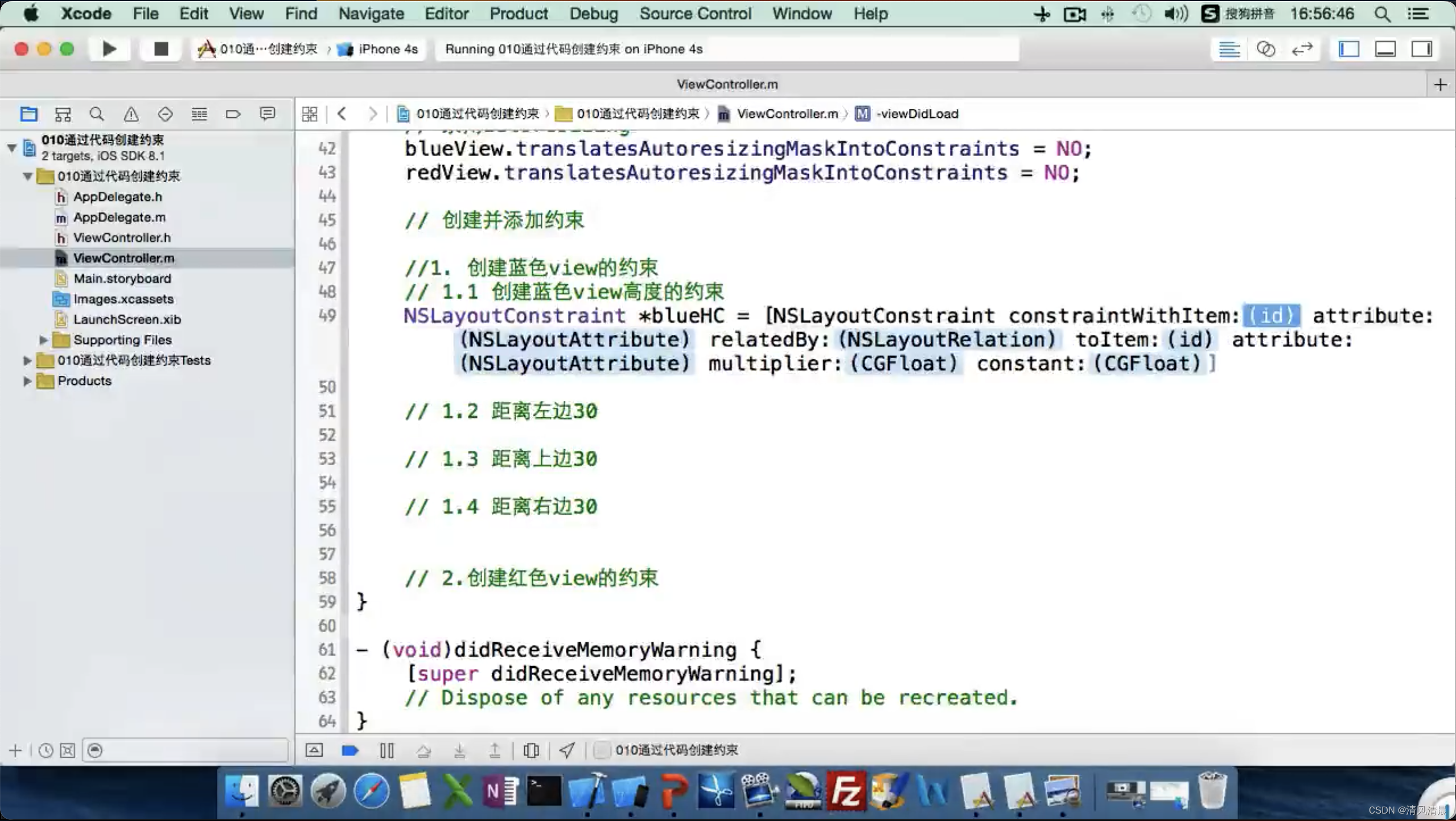Toggle the assistant editor icon
Screen dimensions: 1456x821
(1264, 48)
